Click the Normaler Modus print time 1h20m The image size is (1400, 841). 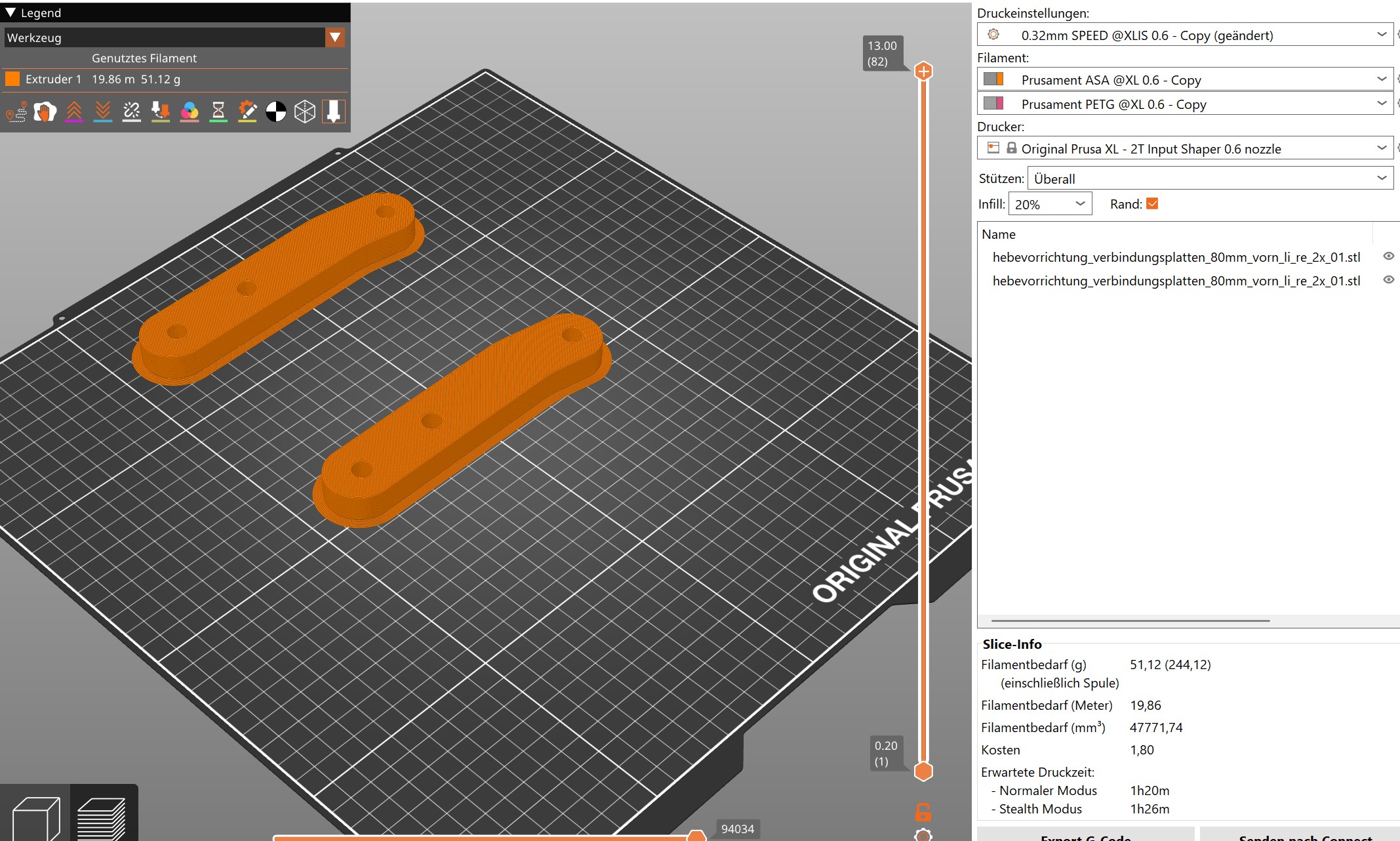tap(1150, 790)
